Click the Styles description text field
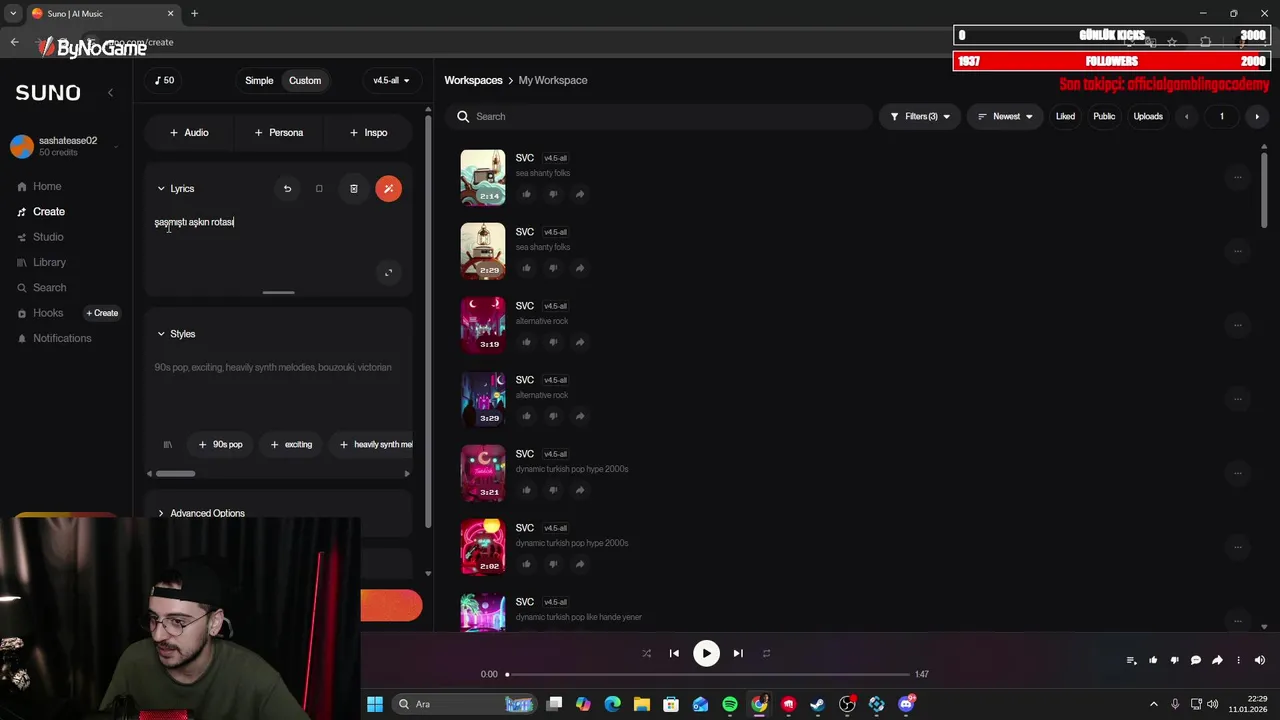 [x=278, y=390]
